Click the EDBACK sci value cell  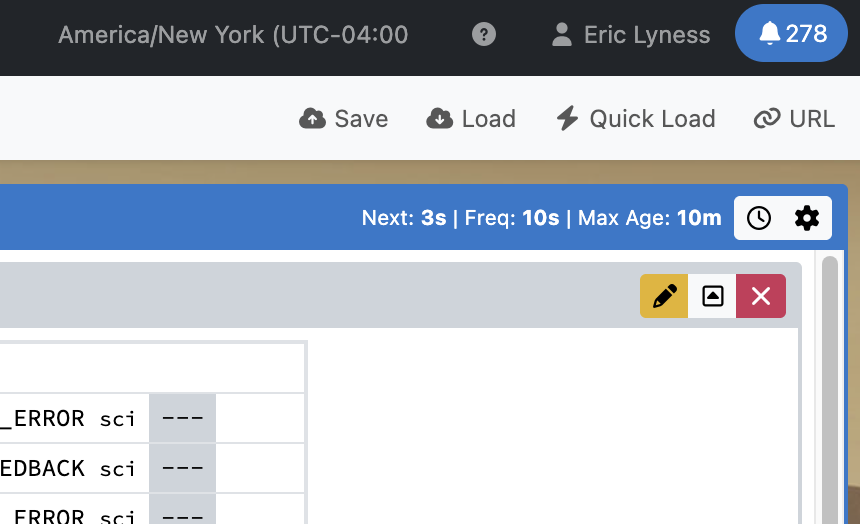(183, 468)
